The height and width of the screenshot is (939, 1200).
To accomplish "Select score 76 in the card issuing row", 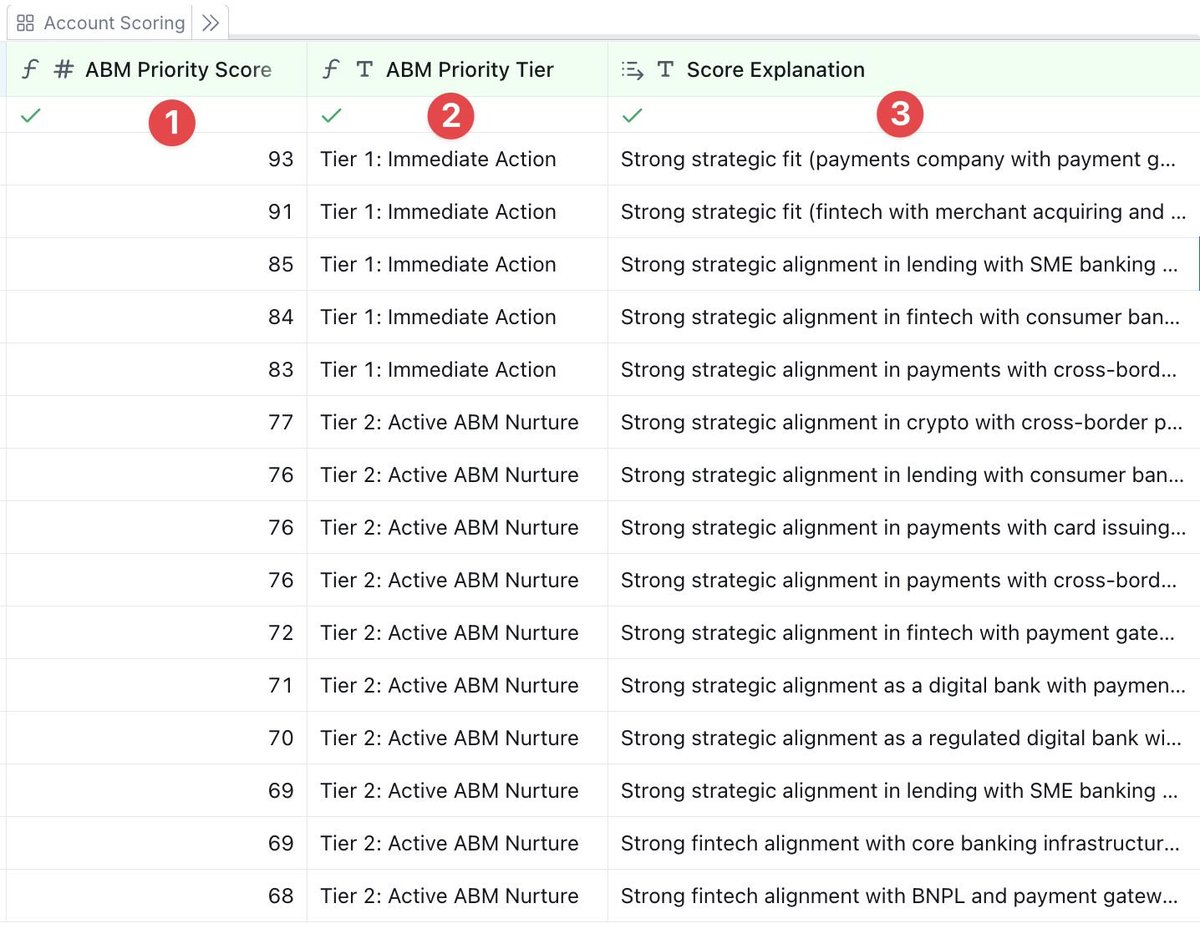I will 156,527.
